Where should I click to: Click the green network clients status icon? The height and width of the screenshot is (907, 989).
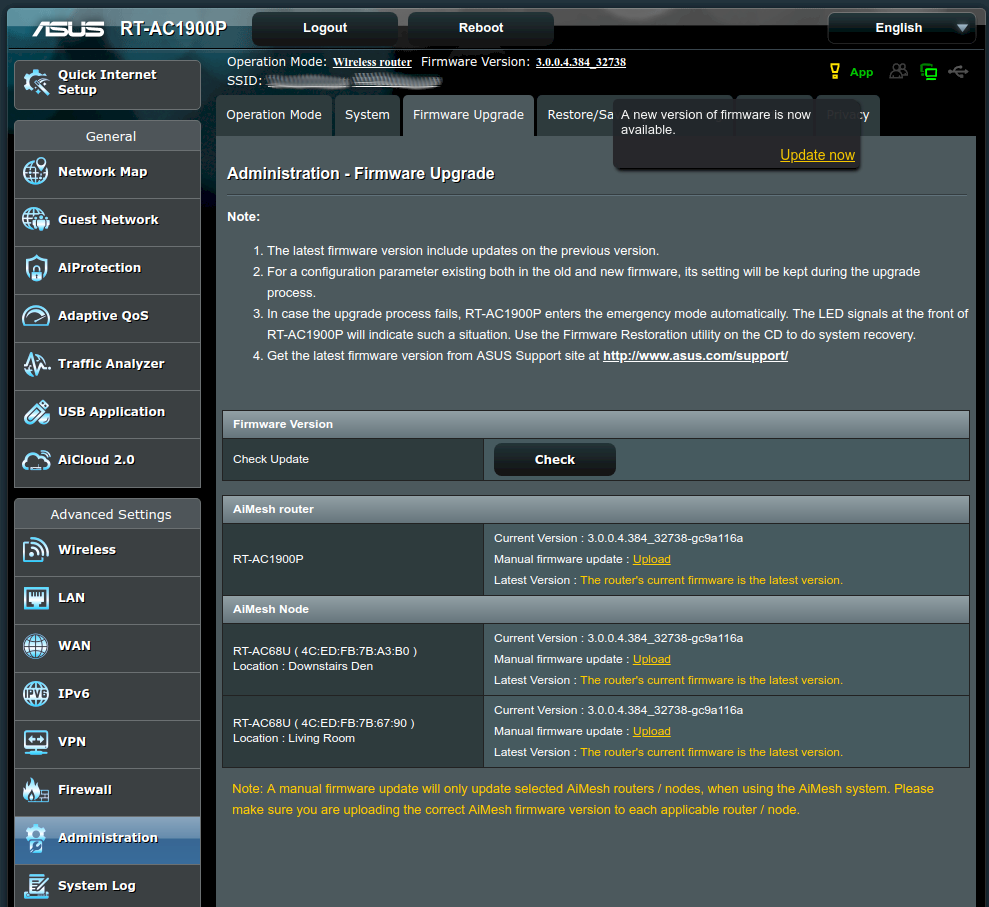[928, 72]
